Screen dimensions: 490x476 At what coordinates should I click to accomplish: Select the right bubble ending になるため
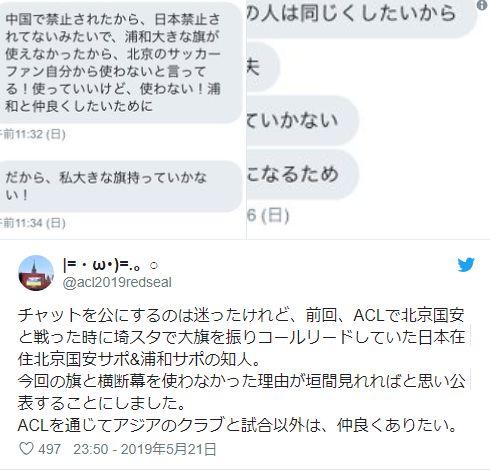(302, 174)
